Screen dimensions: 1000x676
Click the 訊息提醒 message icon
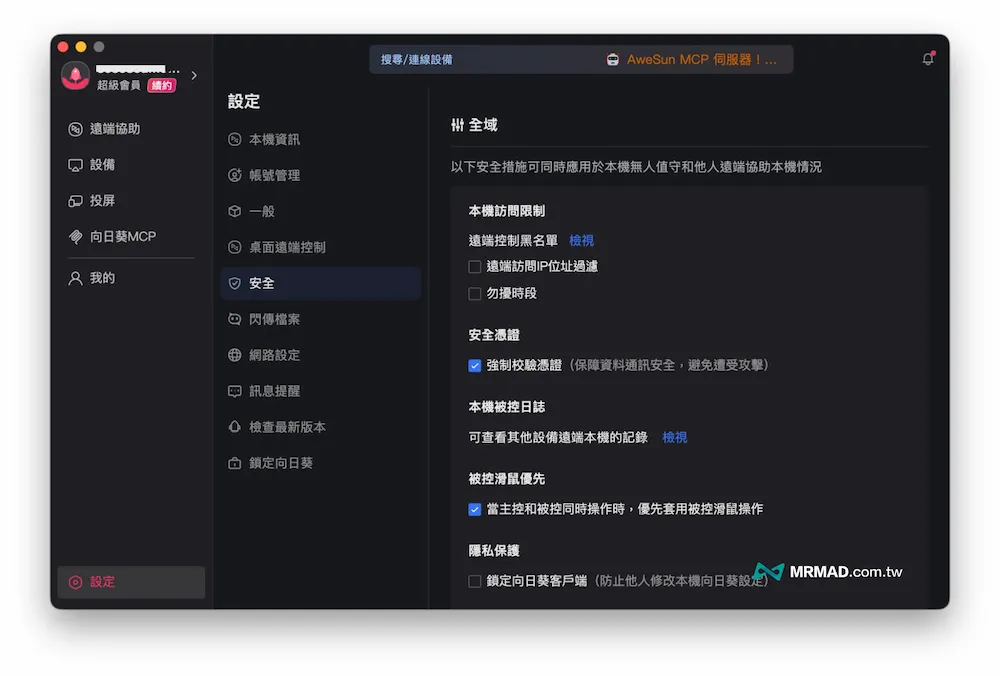235,391
